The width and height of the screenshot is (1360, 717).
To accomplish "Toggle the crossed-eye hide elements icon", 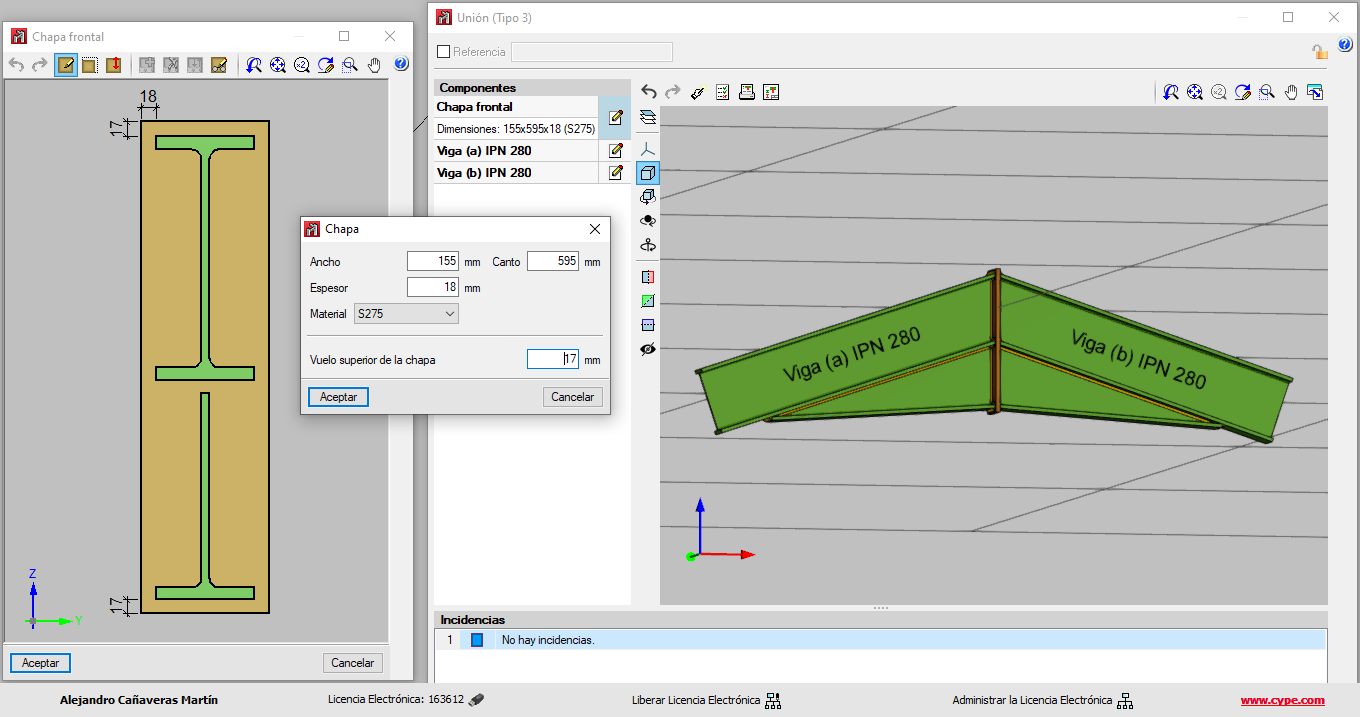I will click(647, 349).
